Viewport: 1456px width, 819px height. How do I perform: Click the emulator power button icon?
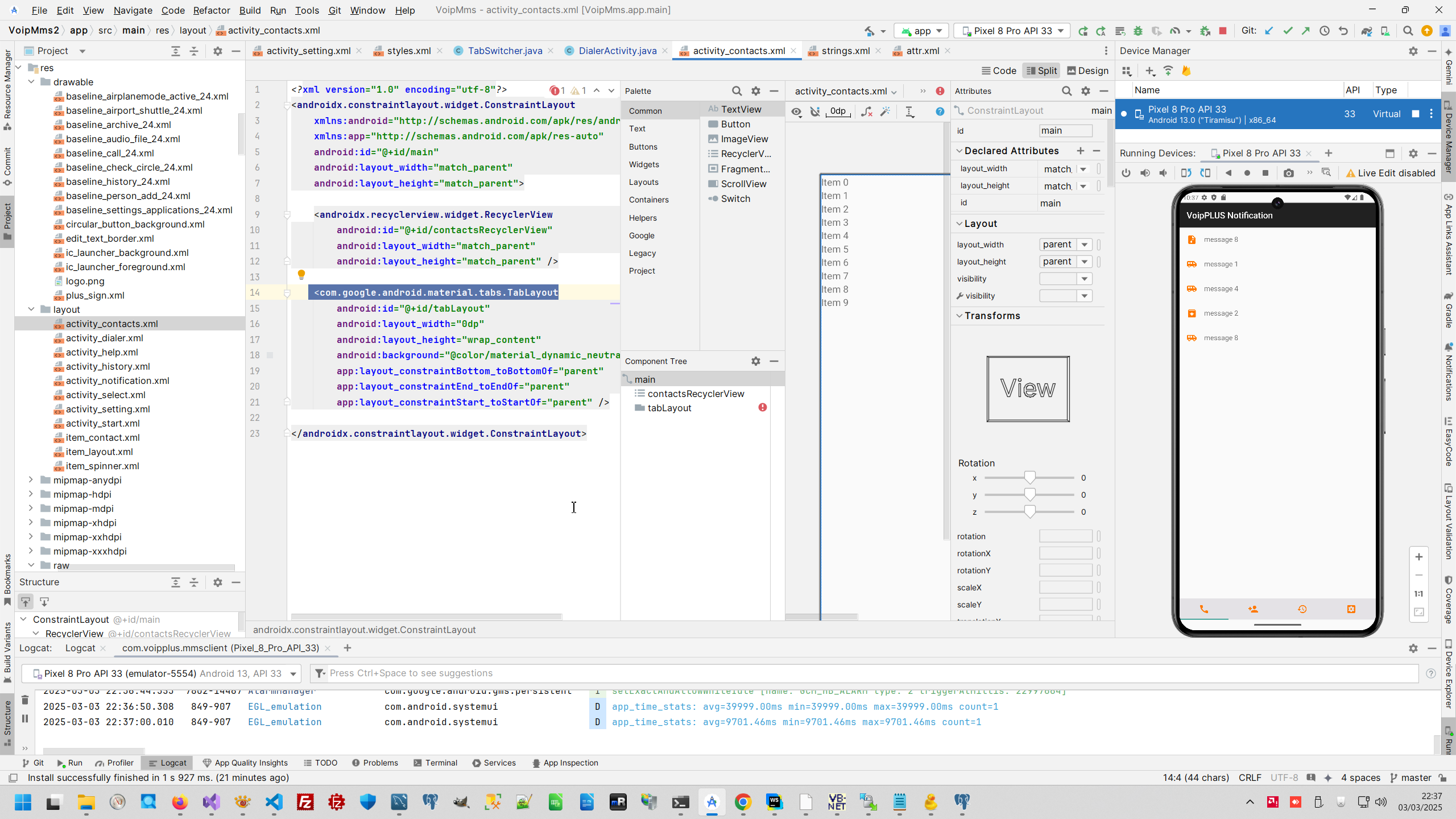point(1126,173)
